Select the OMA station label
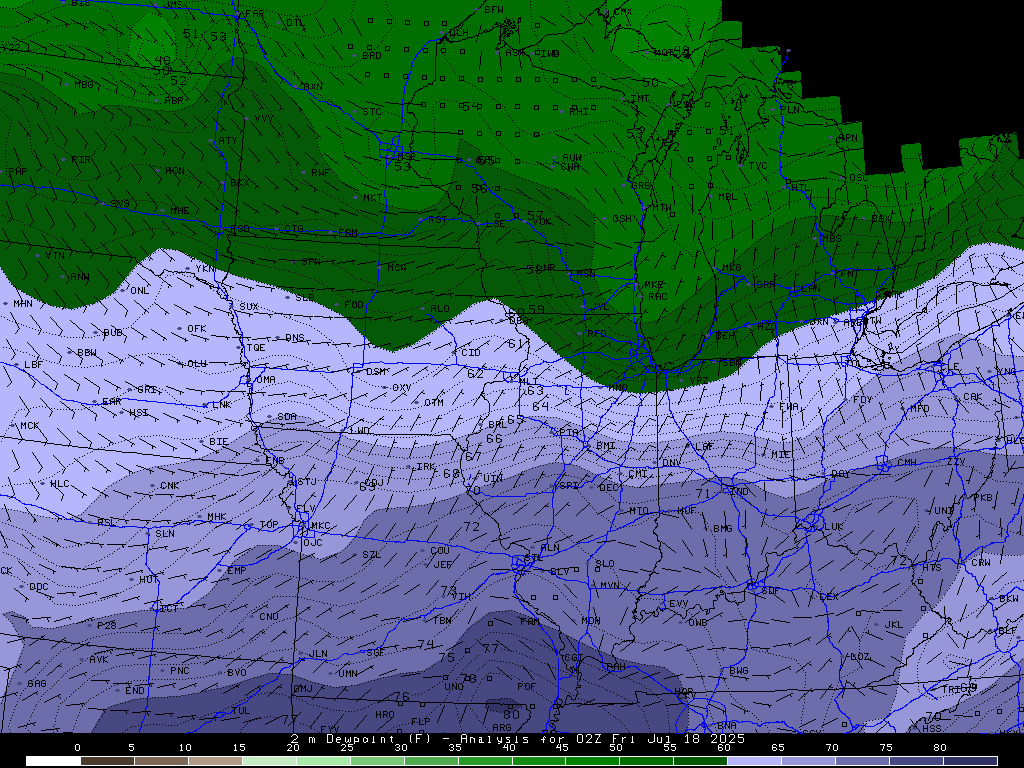The height and width of the screenshot is (768, 1024). [266, 379]
